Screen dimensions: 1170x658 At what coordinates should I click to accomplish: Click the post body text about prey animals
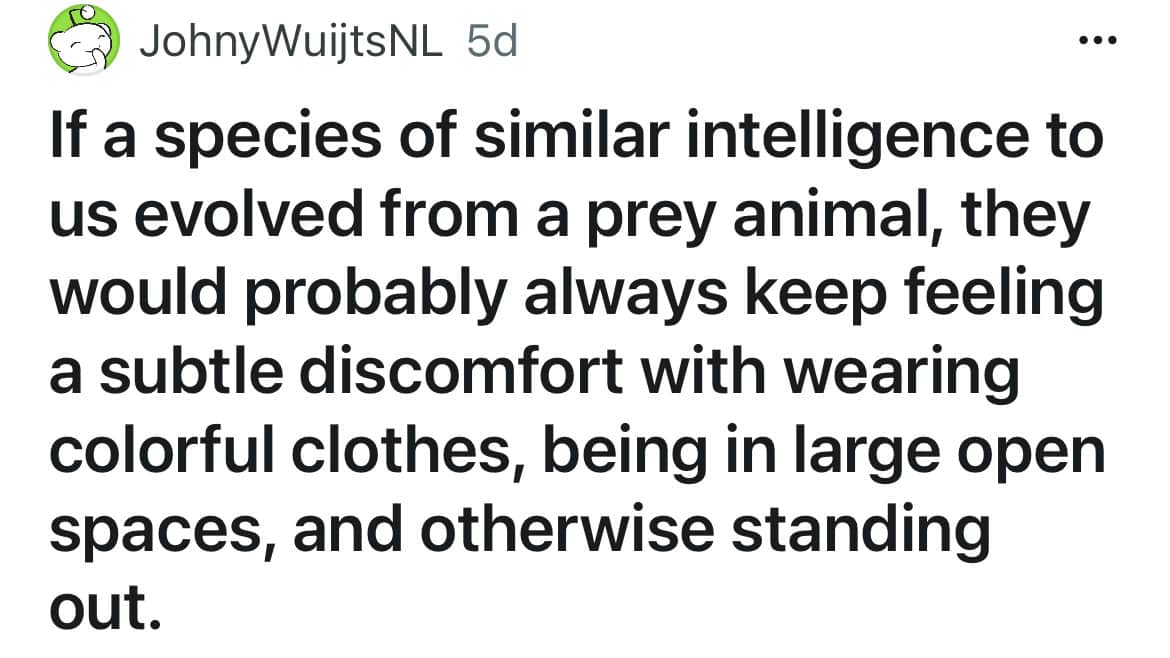tap(580, 370)
